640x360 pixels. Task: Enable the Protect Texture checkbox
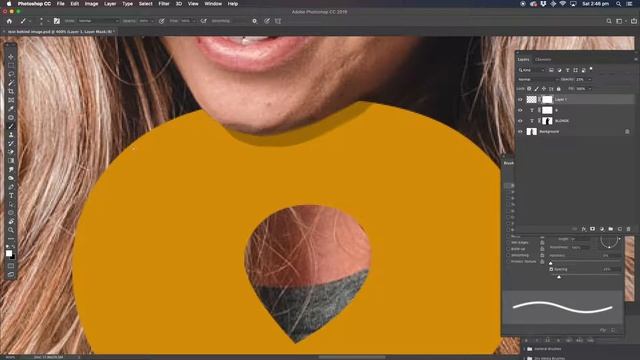click(509, 261)
